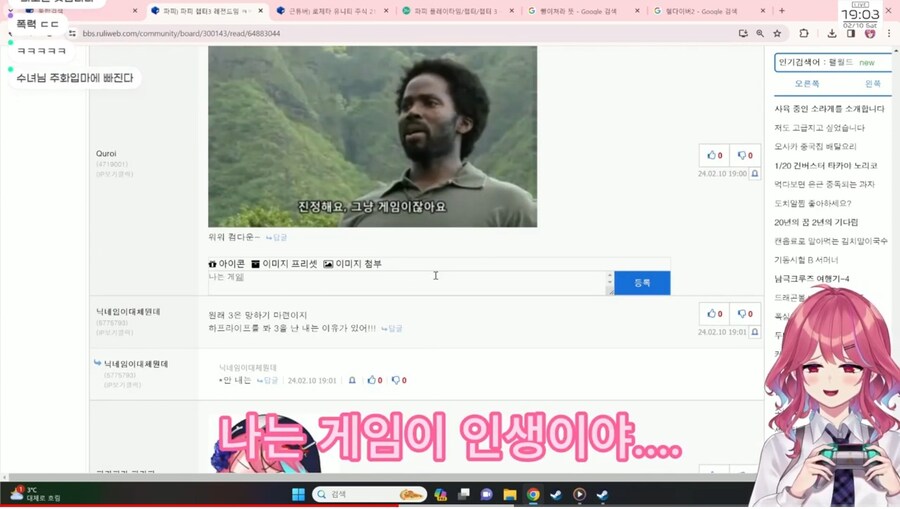
Task: Close the '빵이저라 뜻 - Google 검색' tab
Action: click(637, 11)
